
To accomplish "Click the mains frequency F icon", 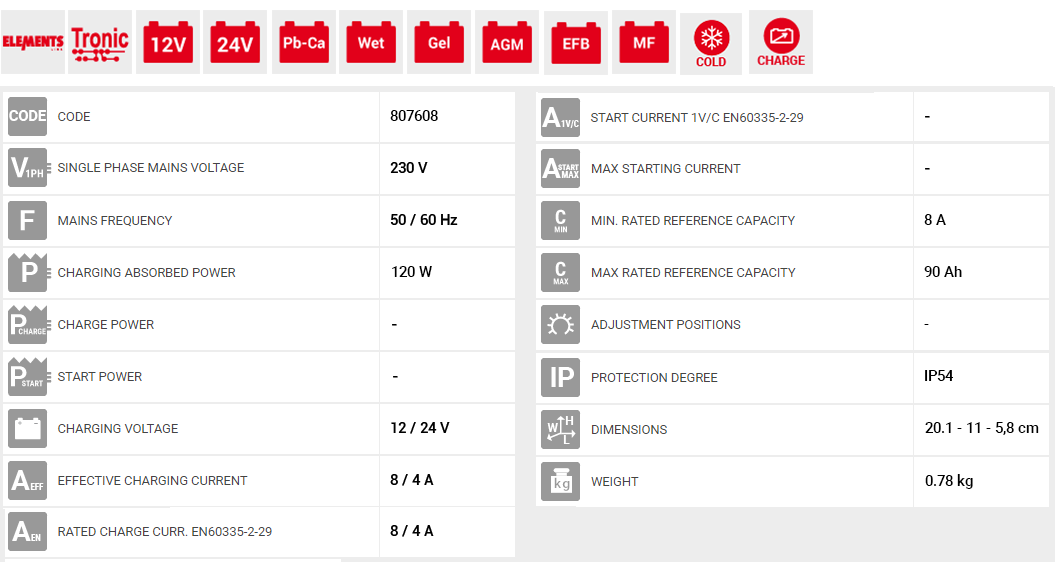I will coord(27,220).
